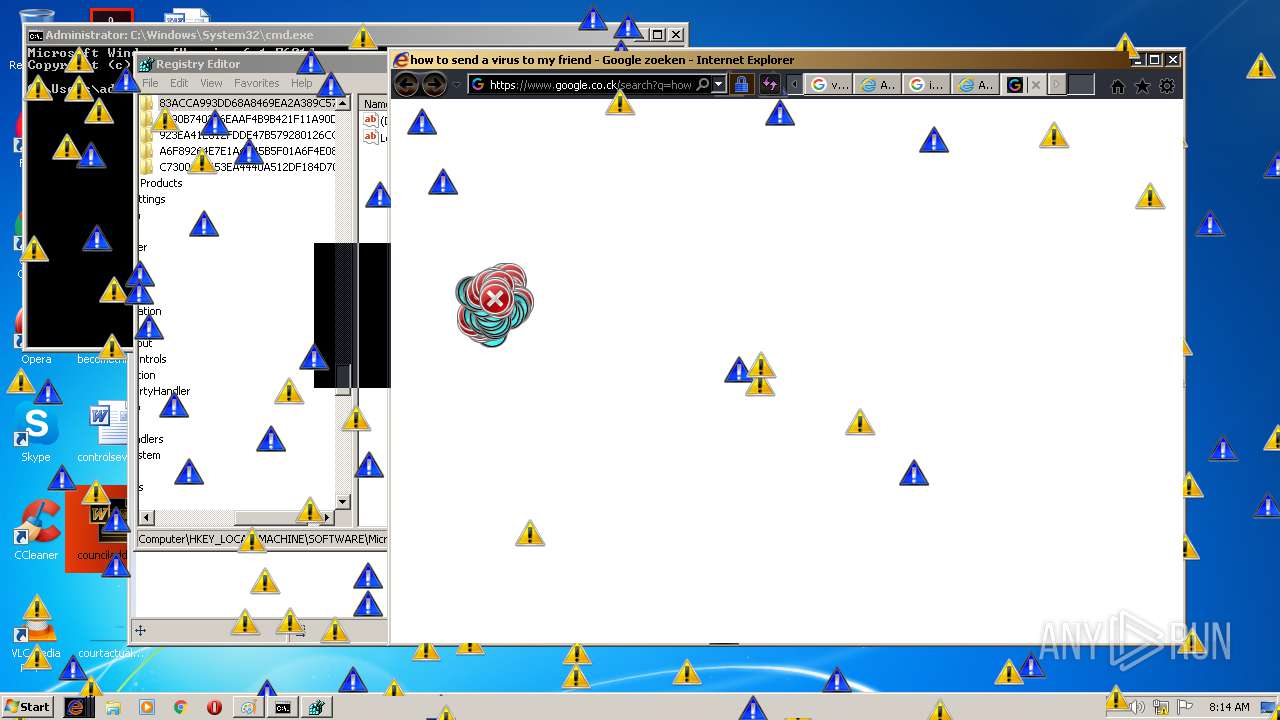Switch to the fourth IE tab labeled 'A..'
The height and width of the screenshot is (720, 1280).
[976, 85]
